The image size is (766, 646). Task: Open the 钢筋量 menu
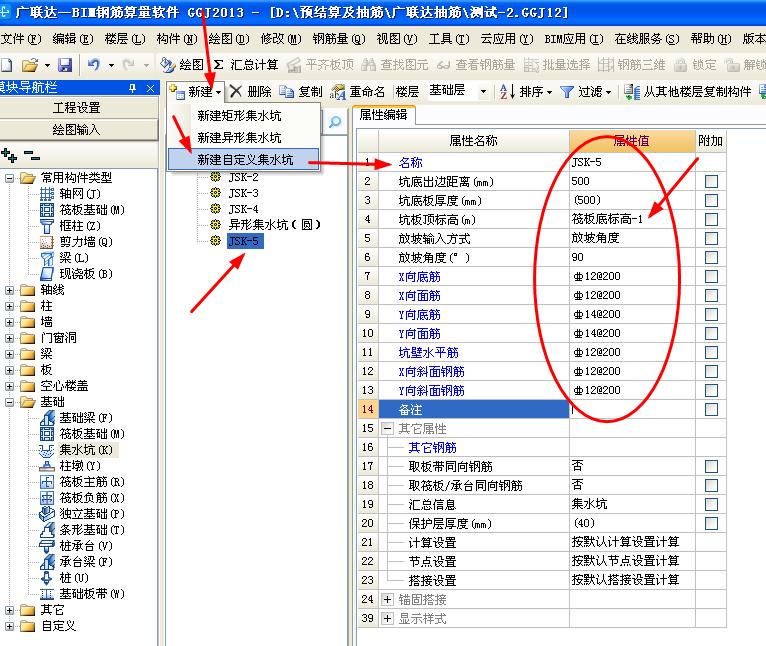pyautogui.click(x=339, y=39)
